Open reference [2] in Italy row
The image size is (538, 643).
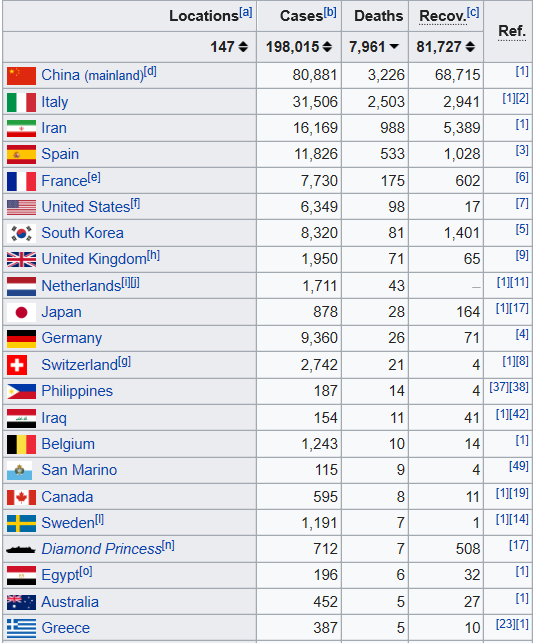tap(522, 98)
